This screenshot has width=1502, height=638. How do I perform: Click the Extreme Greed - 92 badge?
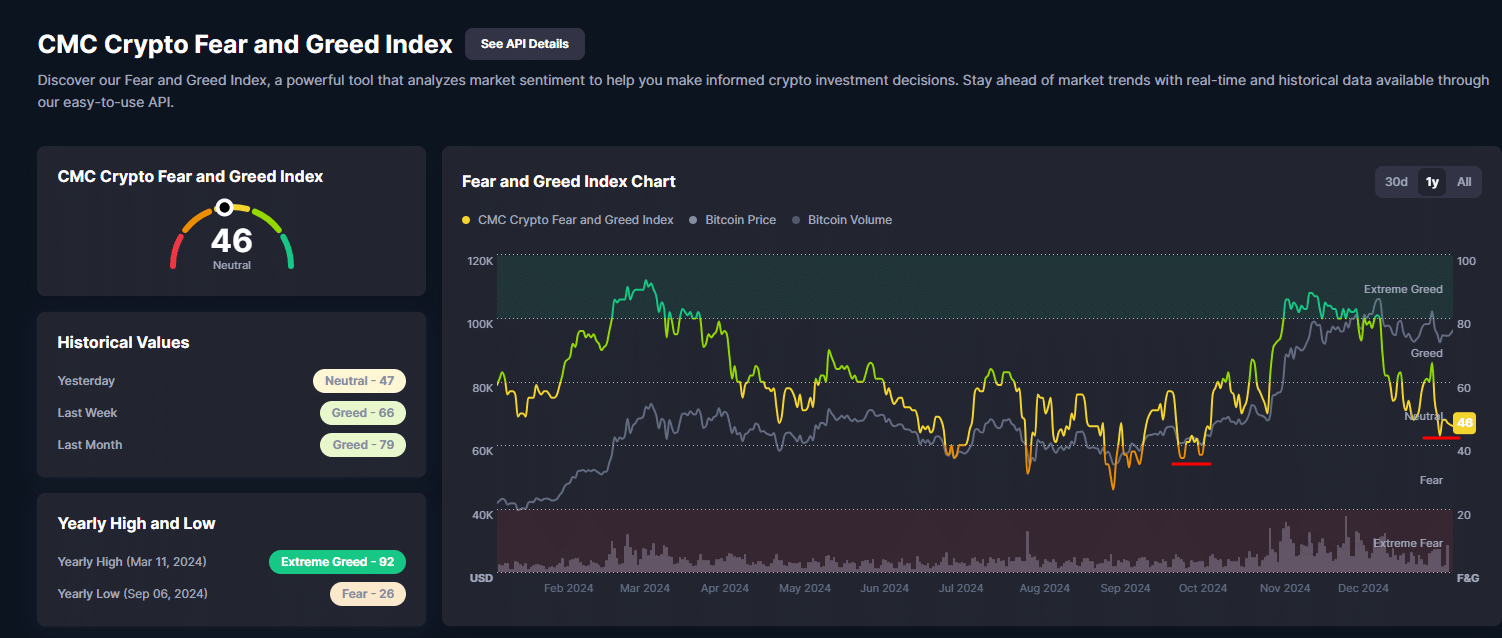337,562
